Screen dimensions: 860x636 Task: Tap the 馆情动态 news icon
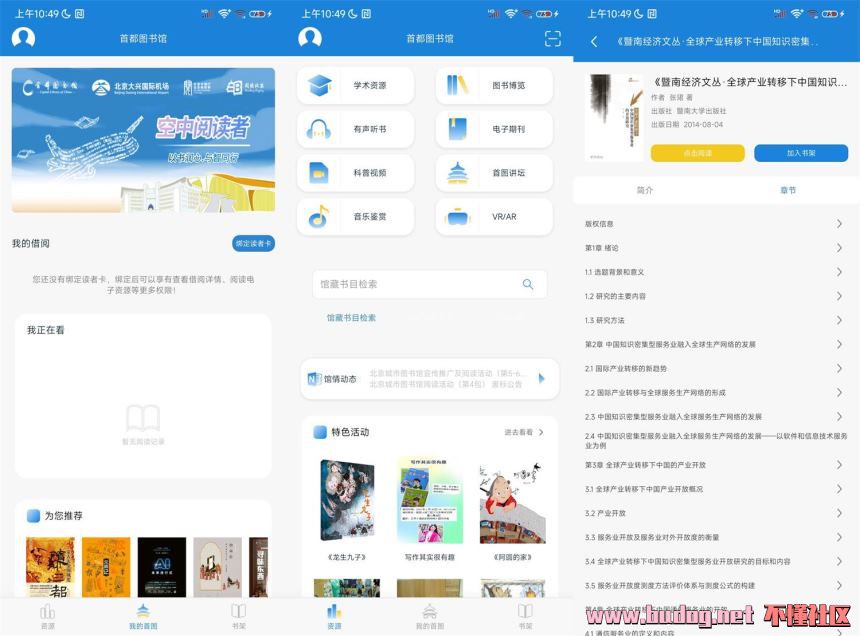point(314,379)
